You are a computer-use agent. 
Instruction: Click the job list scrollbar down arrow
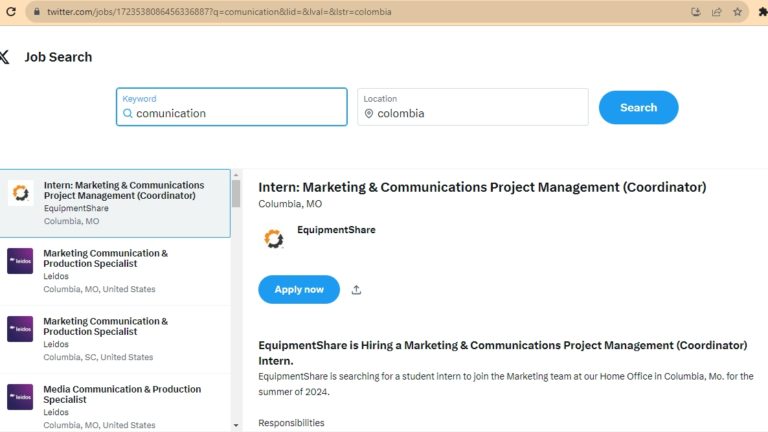[236, 426]
